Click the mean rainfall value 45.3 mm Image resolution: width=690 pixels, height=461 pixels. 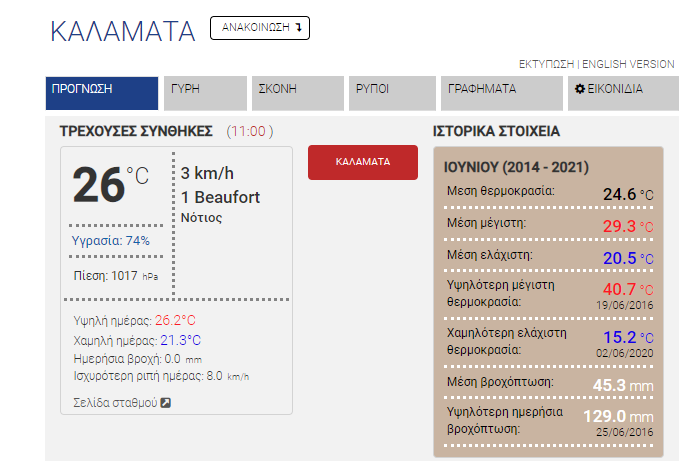623,385
